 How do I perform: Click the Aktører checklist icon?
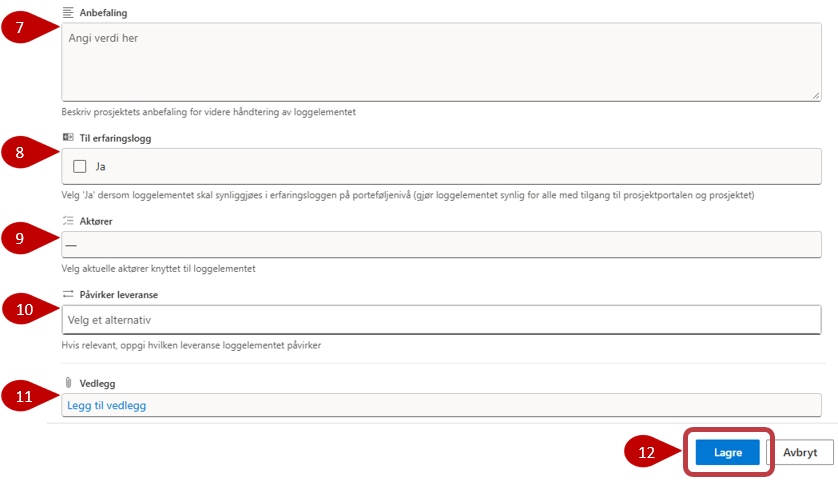tap(68, 220)
